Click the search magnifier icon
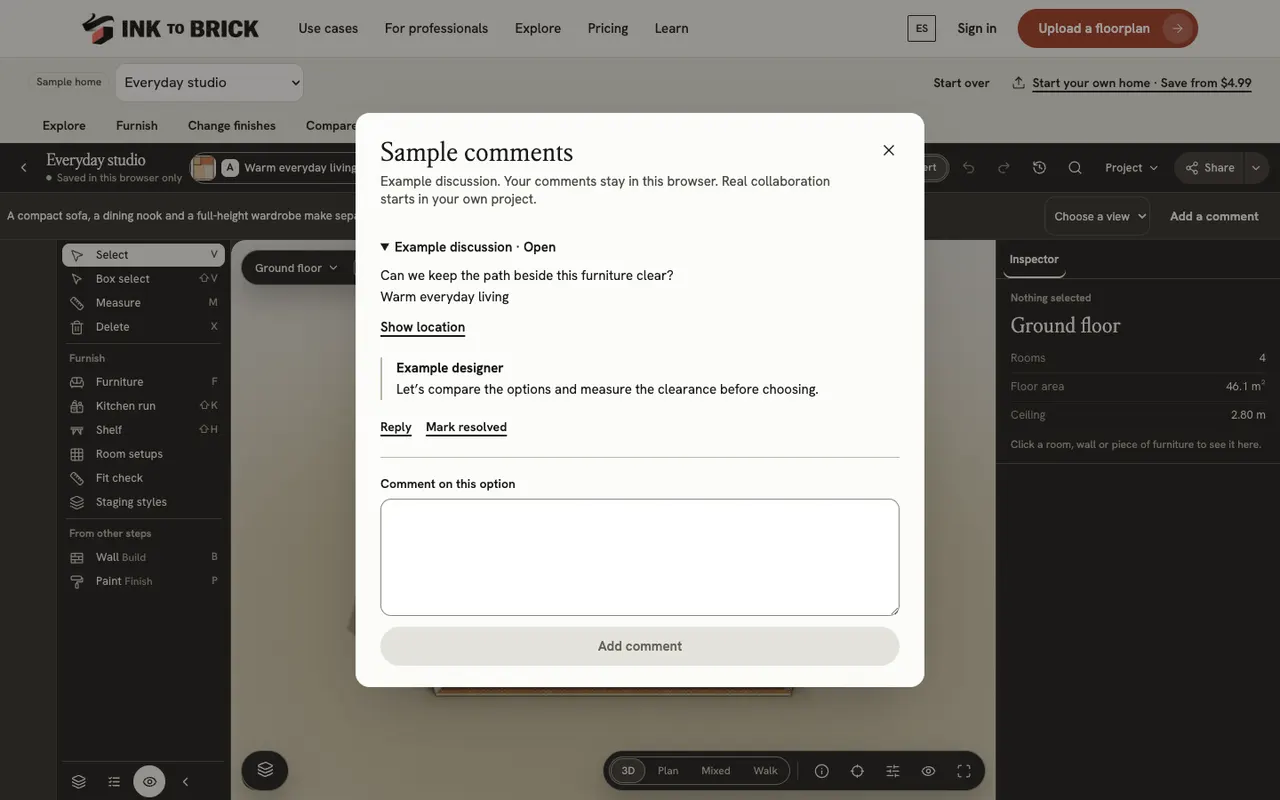Image resolution: width=1280 pixels, height=800 pixels. pyautogui.click(x=1075, y=168)
